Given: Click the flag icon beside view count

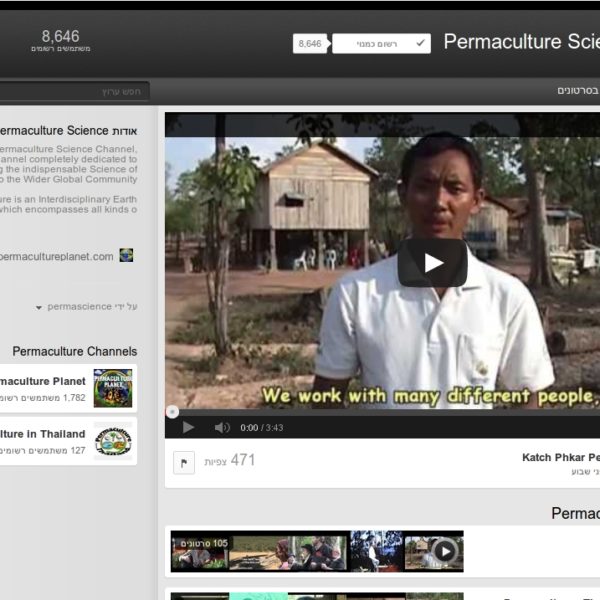Looking at the screenshot, I should pyautogui.click(x=184, y=463).
